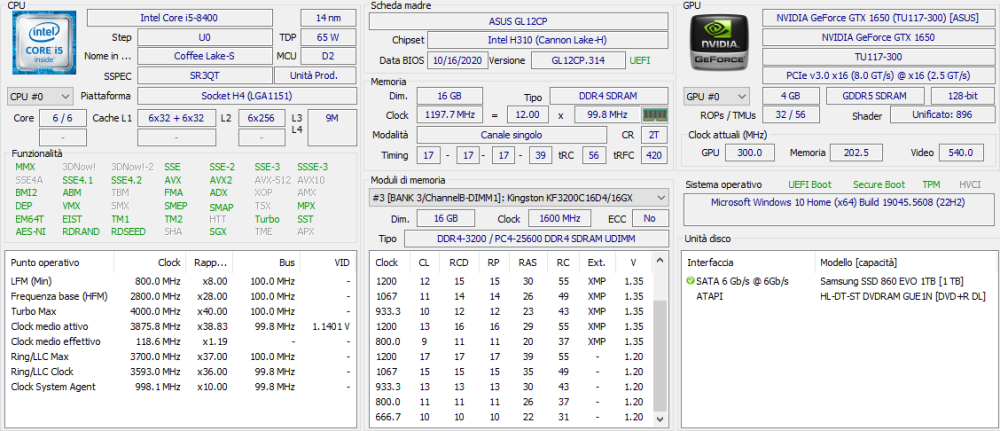
Task: Click the green UEFI label beside BIOS version
Action: click(640, 61)
